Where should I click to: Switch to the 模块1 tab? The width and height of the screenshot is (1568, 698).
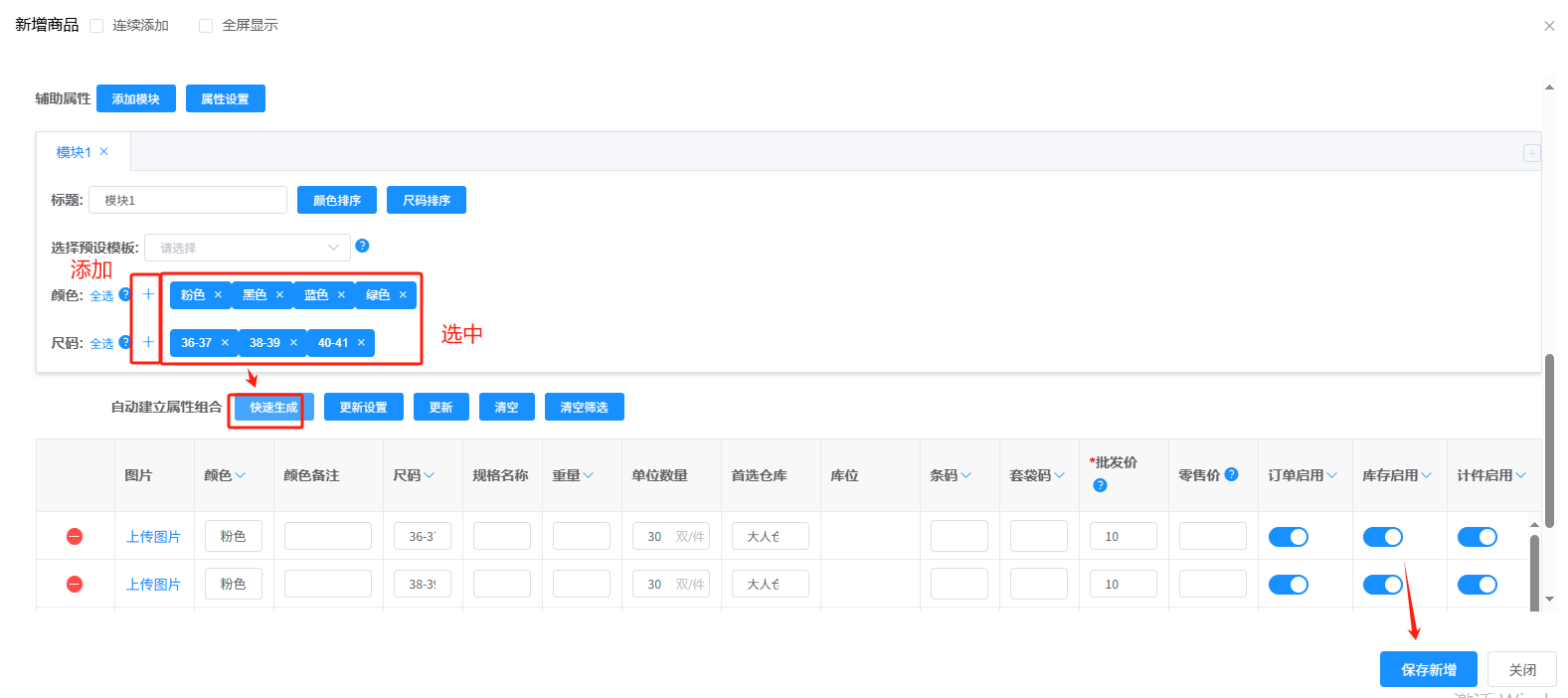[x=74, y=152]
